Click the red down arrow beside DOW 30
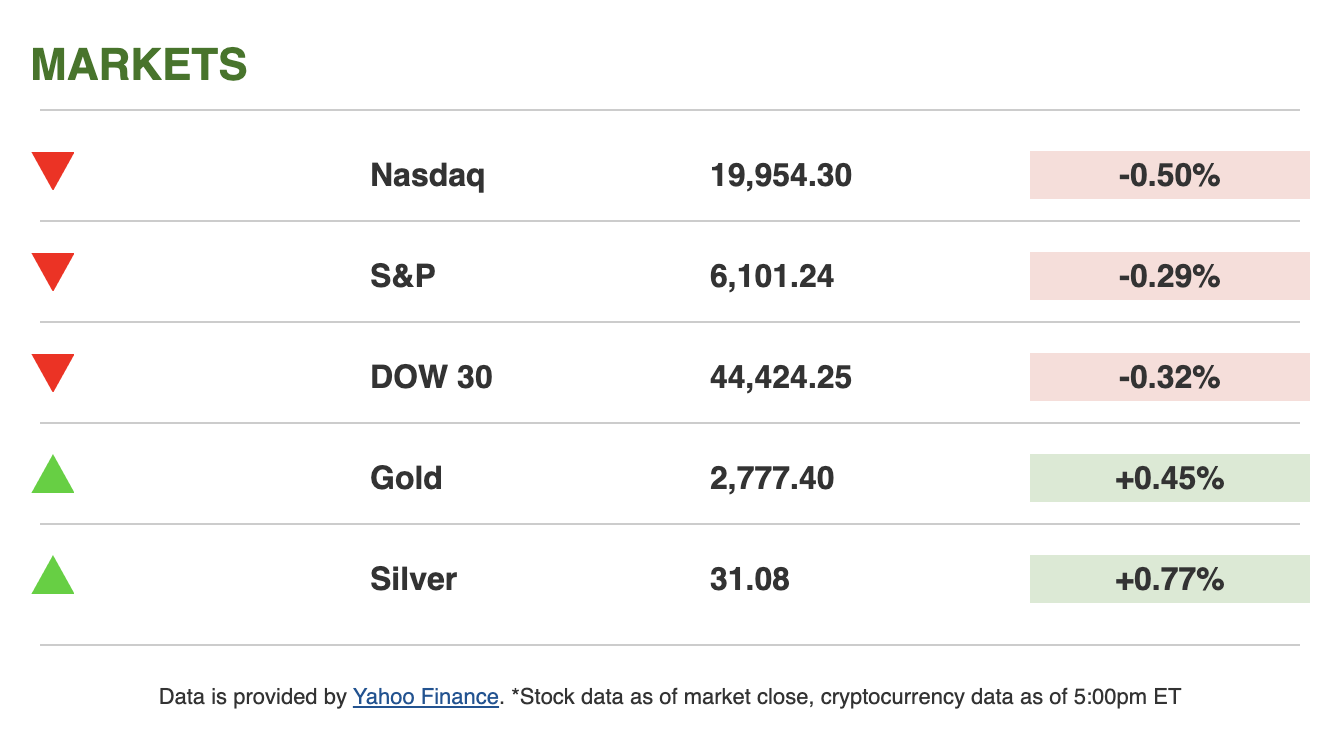 coord(53,372)
